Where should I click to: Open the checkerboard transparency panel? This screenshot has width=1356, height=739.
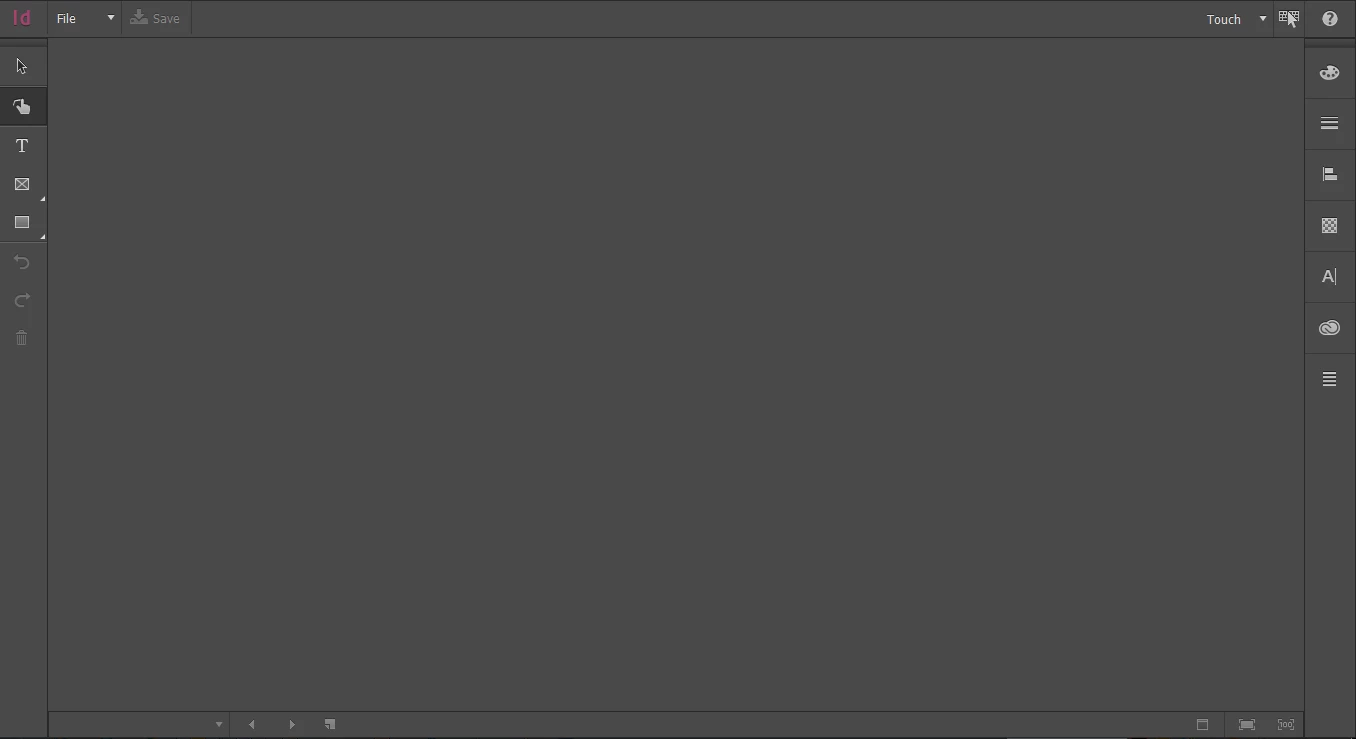tap(1329, 226)
